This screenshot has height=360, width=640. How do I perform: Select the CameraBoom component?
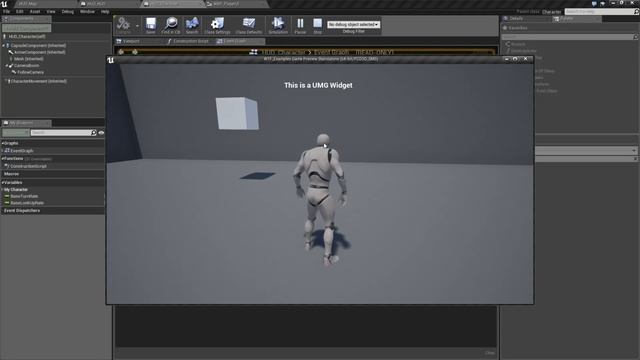[27, 65]
